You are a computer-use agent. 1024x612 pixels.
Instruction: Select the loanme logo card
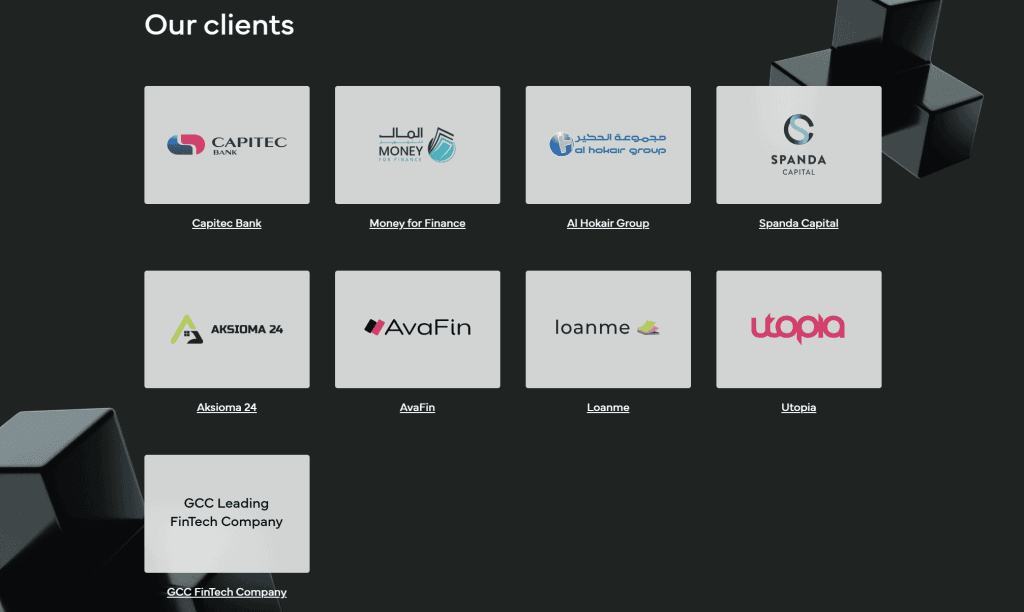(x=608, y=329)
